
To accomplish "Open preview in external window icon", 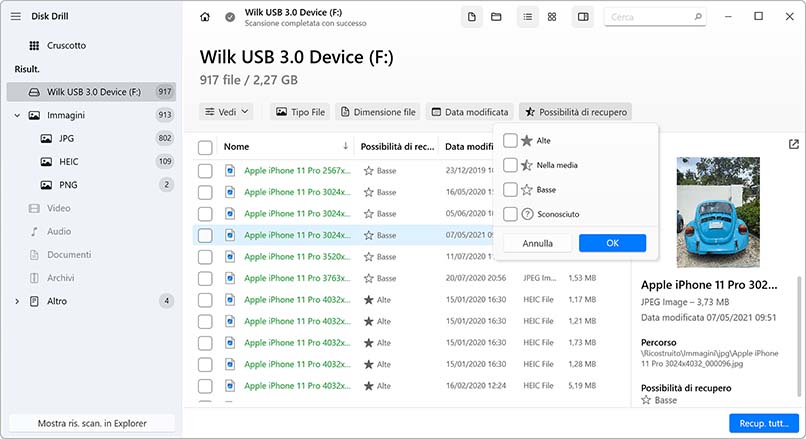I will click(x=794, y=144).
